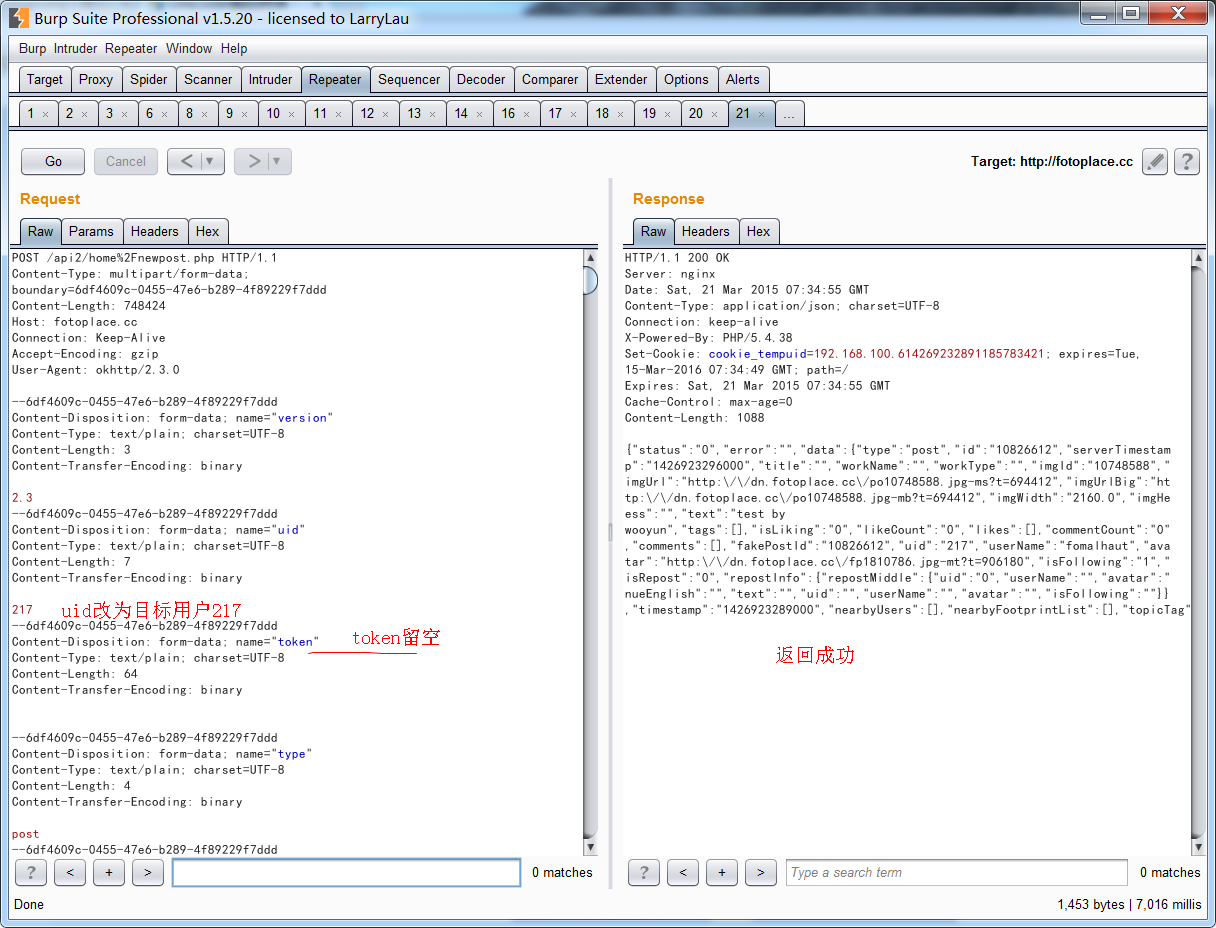1216x928 pixels.
Task: Click the POST newpost.php request line
Action: point(145,258)
